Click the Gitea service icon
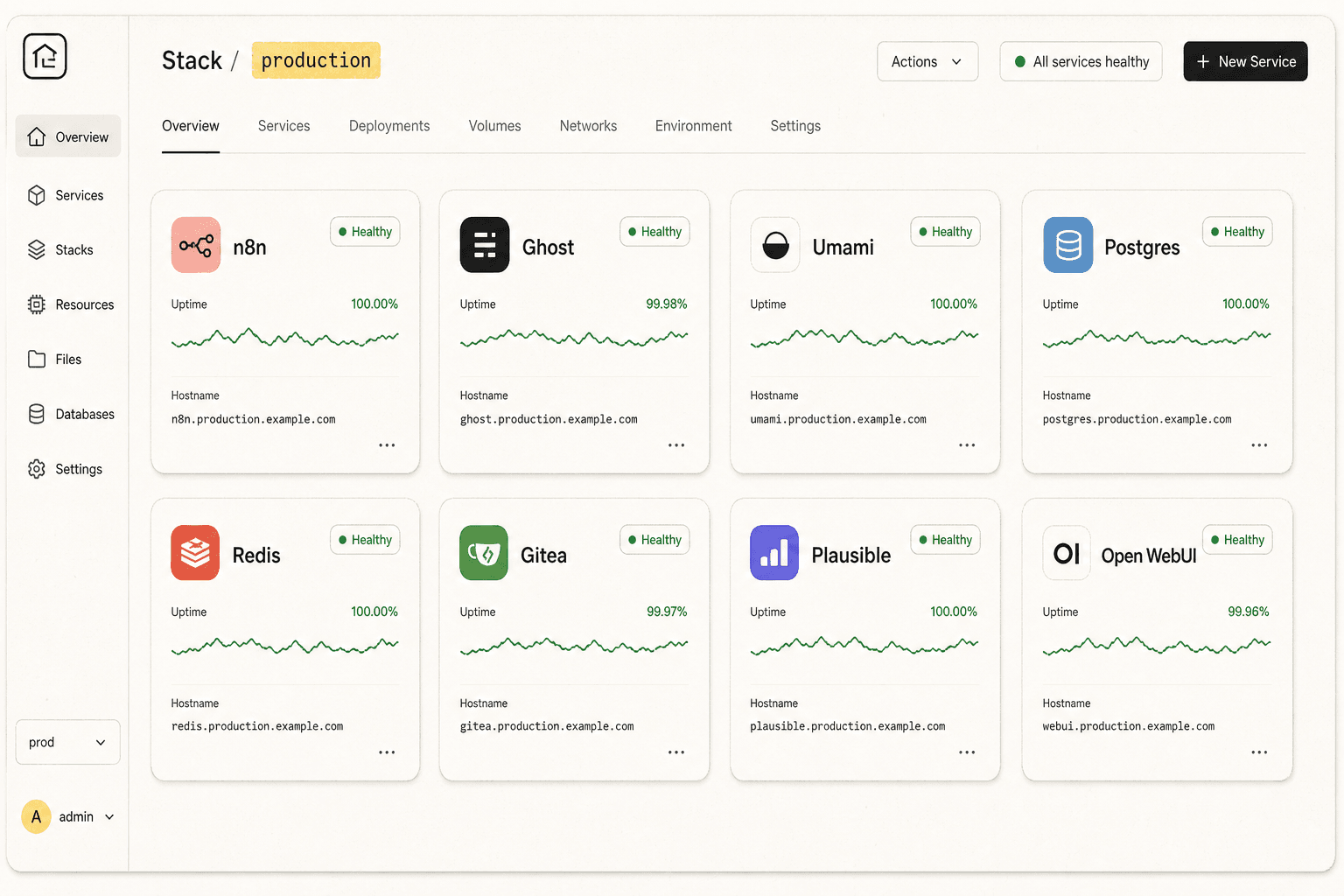 (484, 553)
